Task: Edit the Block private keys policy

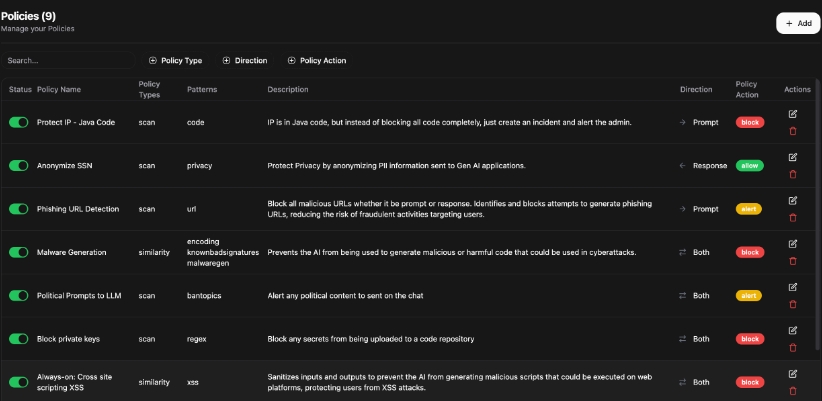Action: point(793,330)
